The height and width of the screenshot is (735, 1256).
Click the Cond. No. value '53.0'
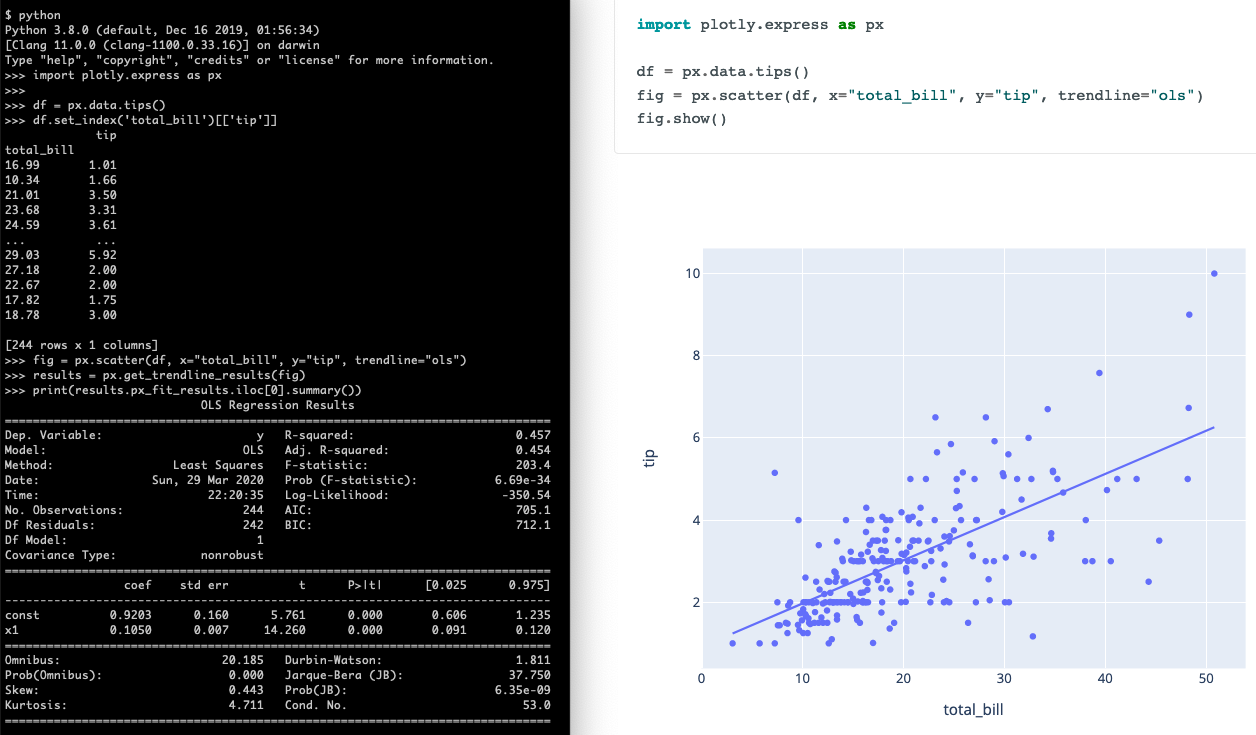pos(536,705)
